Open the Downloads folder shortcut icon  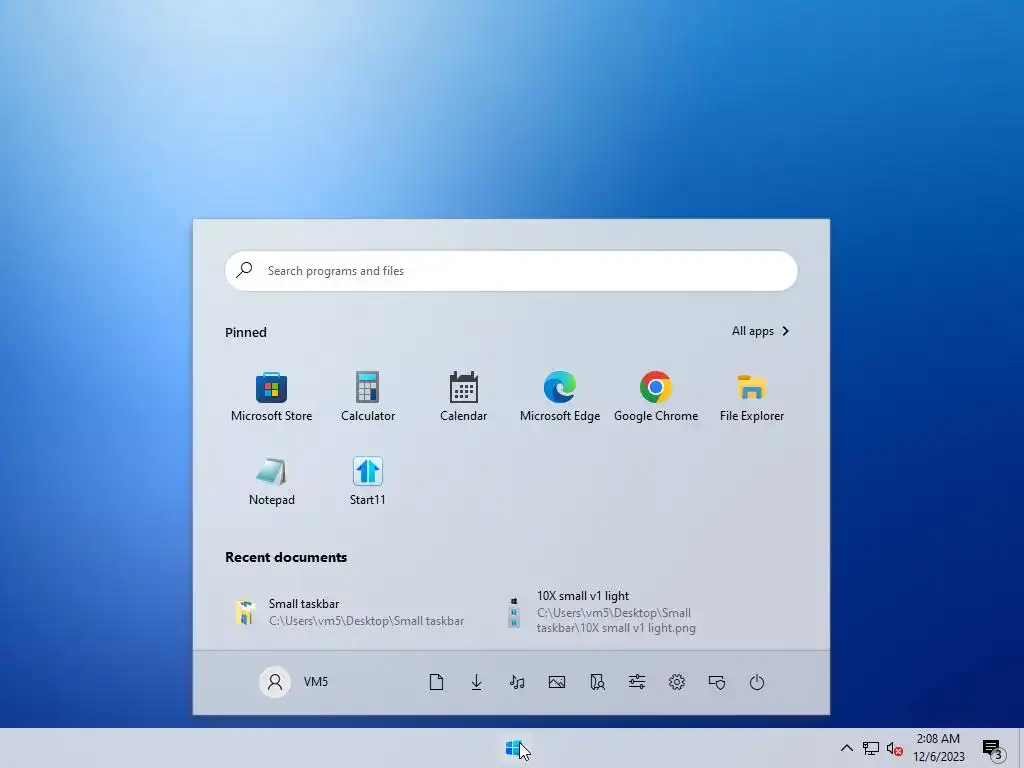[x=477, y=682]
